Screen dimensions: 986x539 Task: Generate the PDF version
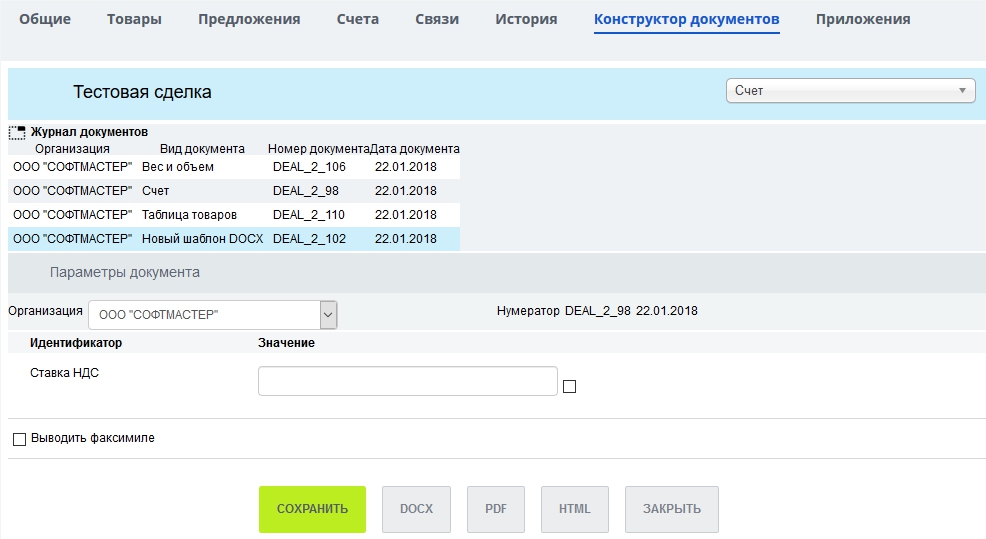(x=496, y=509)
